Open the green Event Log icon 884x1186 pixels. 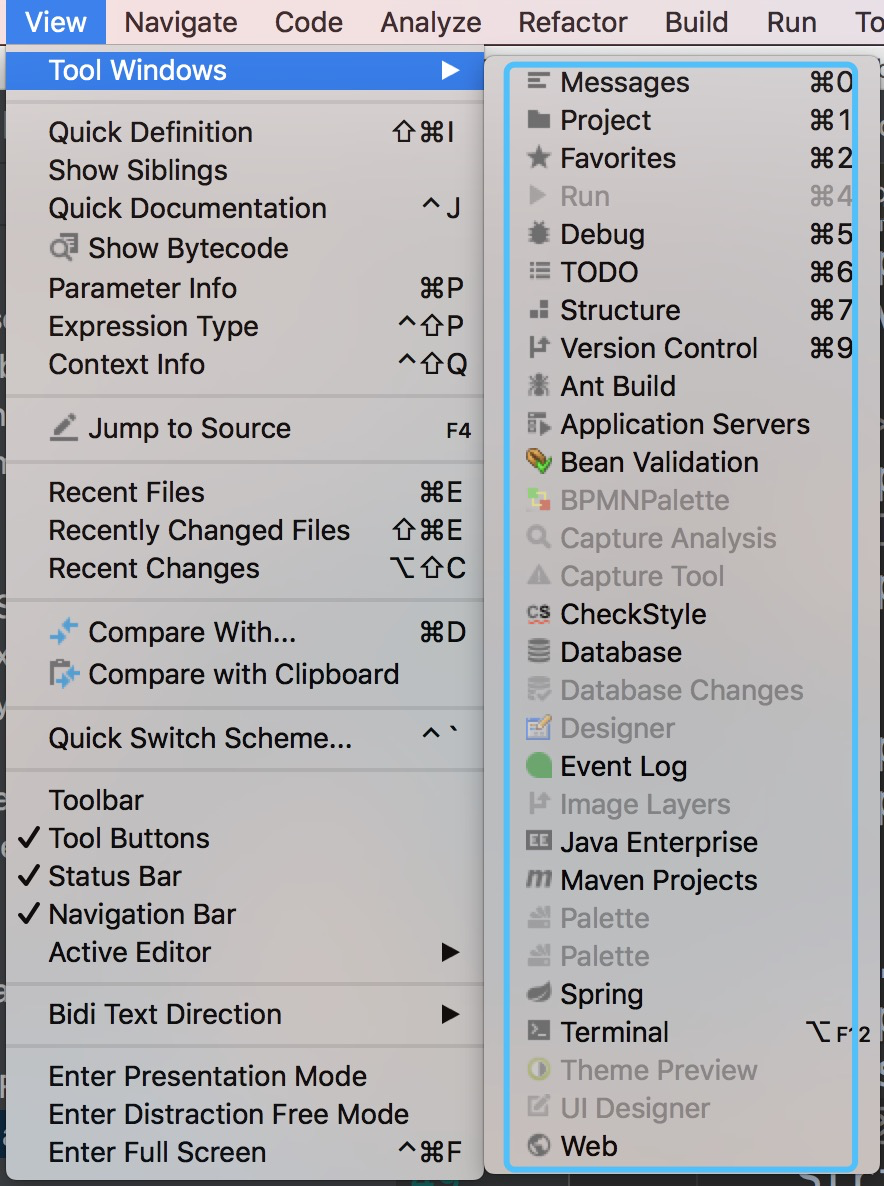538,765
